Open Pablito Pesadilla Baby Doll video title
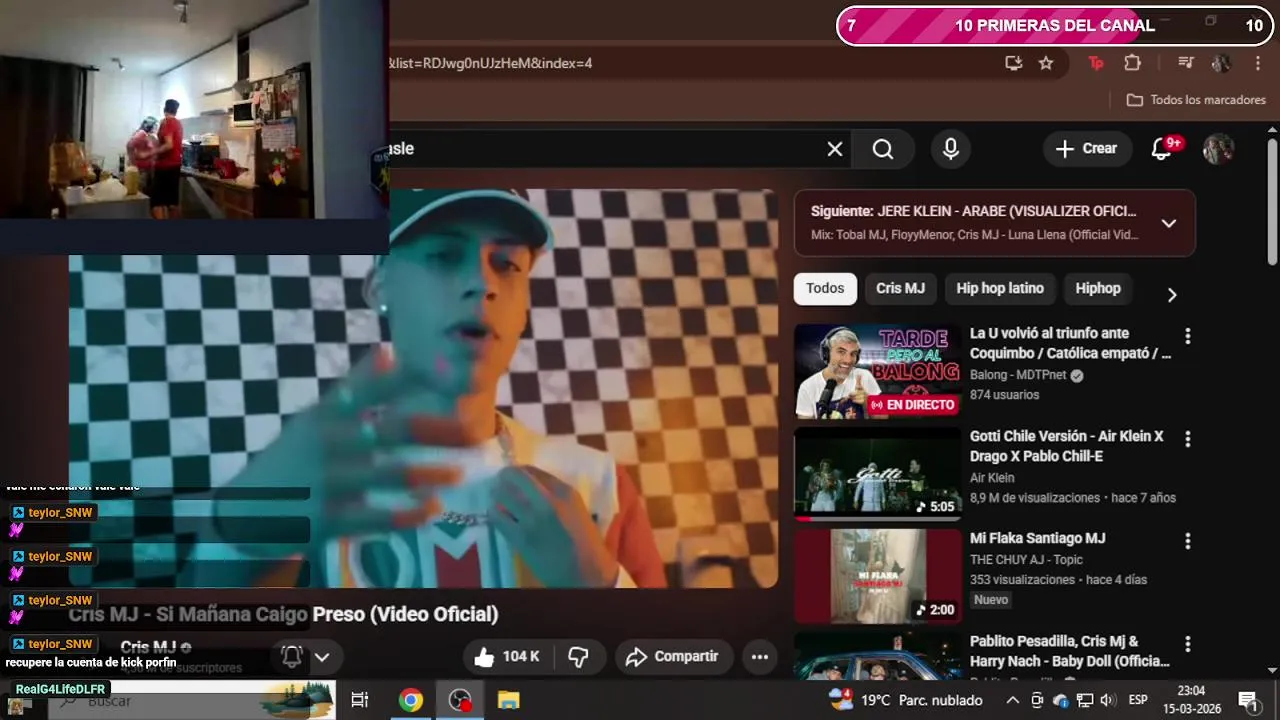 click(1069, 651)
